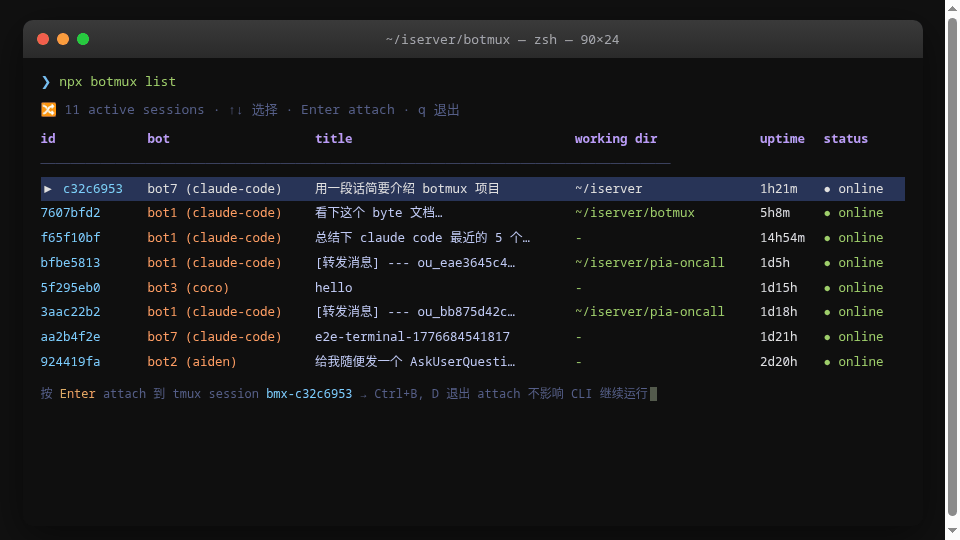Viewport: 960px width, 540px height.
Task: Click title '总结下 claude code 最近的 5 个…'
Action: pyautogui.click(x=422, y=238)
